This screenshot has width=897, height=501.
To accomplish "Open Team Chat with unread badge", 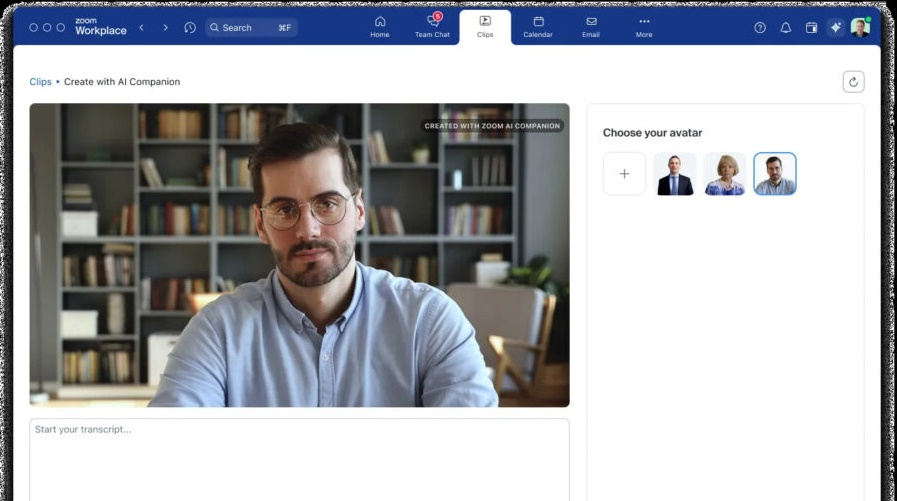I will pos(432,26).
